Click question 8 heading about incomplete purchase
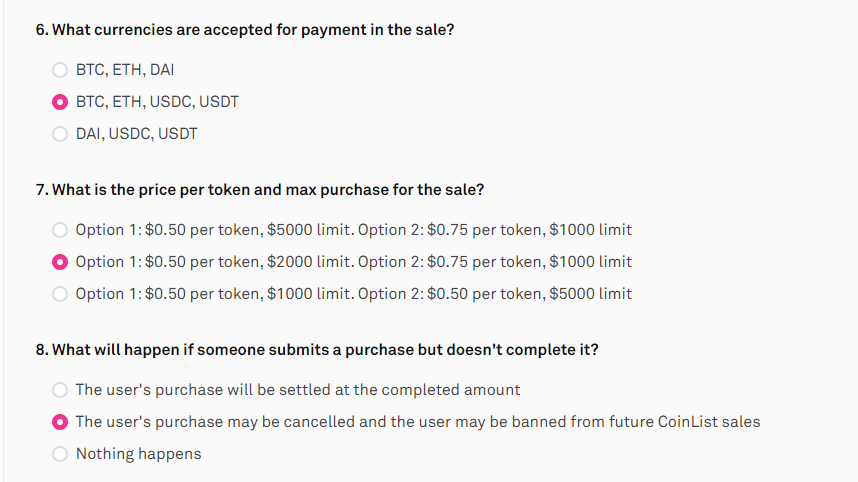 point(317,350)
